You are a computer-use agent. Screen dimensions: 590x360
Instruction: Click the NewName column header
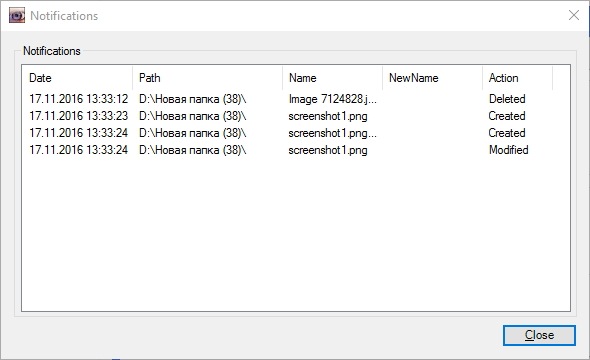click(x=432, y=78)
